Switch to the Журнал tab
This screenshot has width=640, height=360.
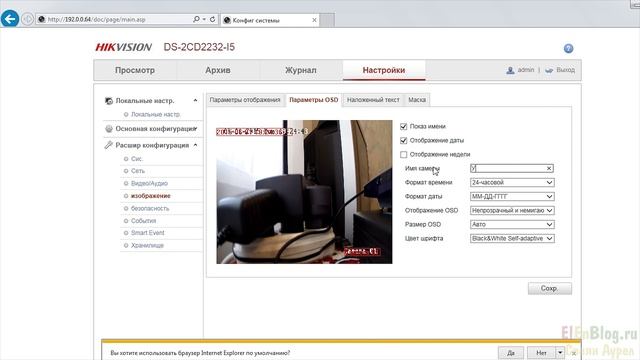300,70
